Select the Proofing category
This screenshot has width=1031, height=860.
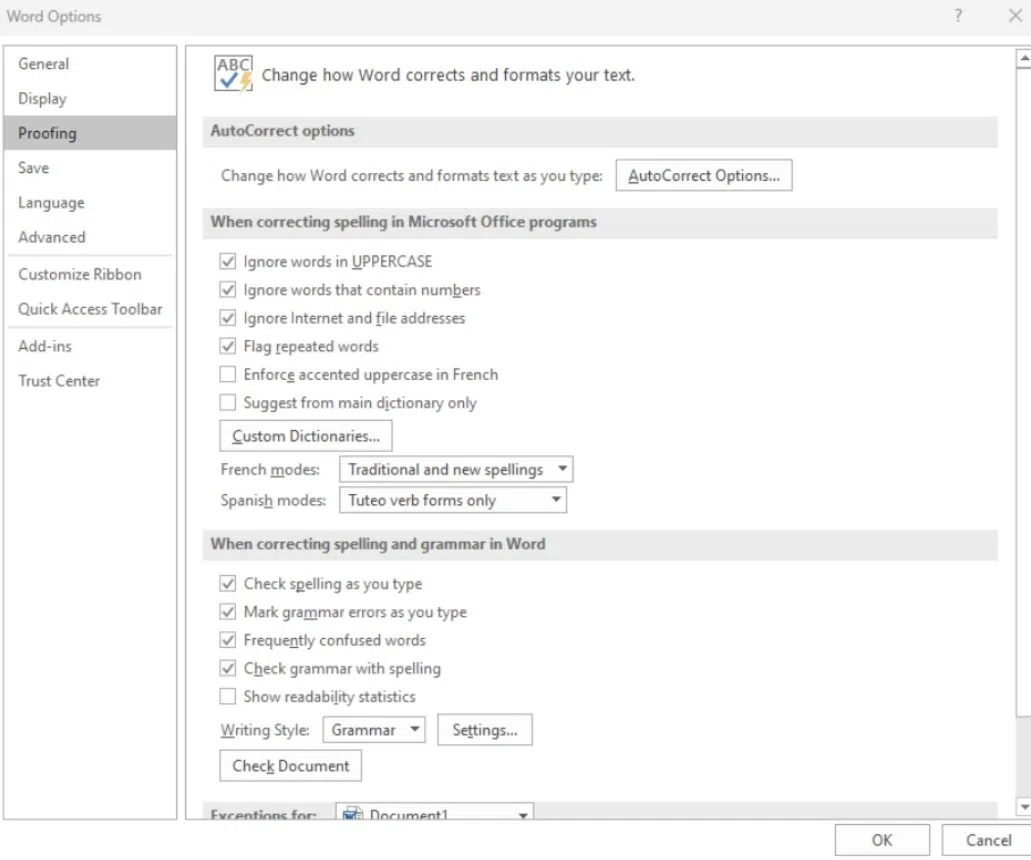90,133
